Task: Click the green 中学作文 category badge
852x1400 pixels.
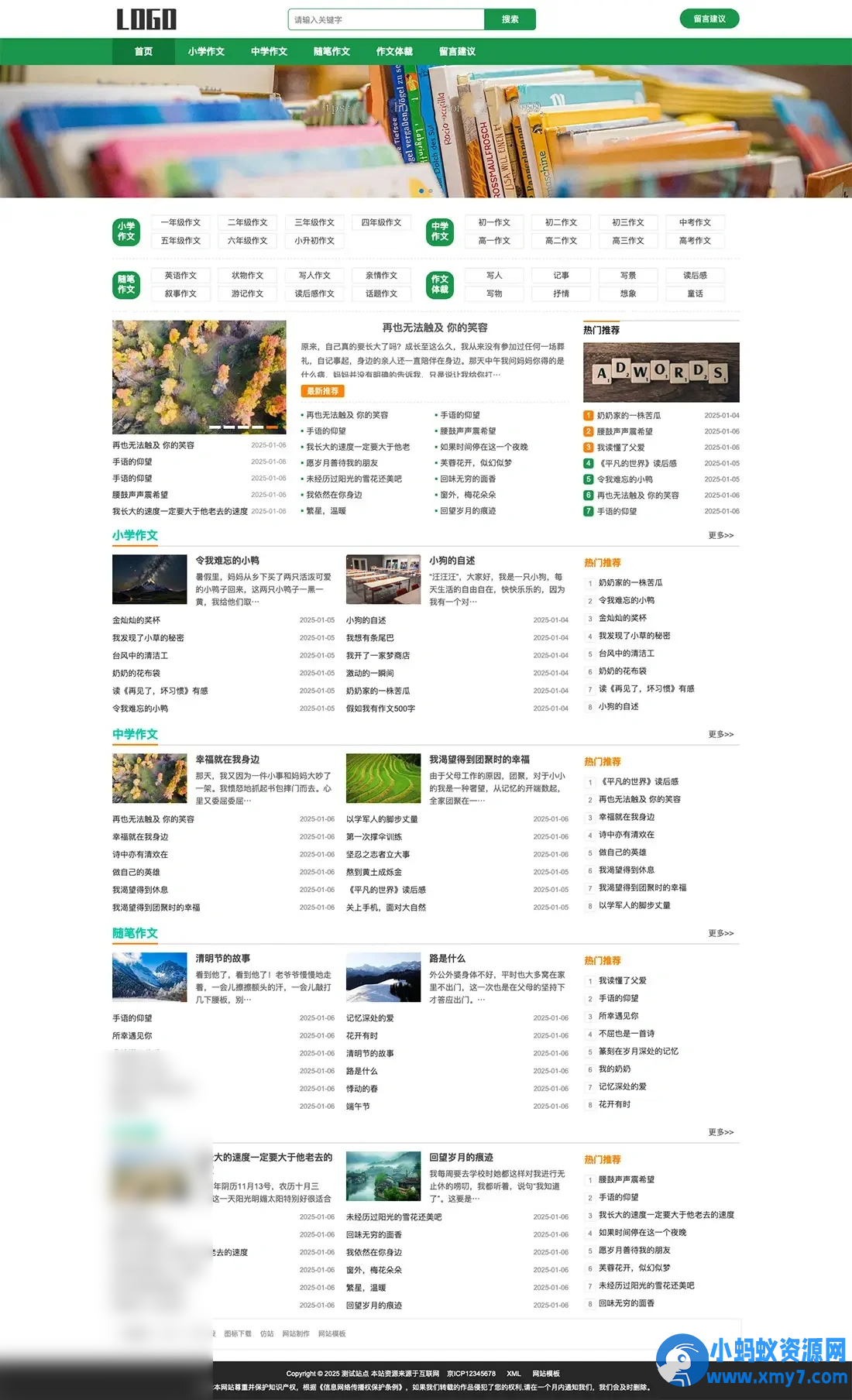Action: point(440,232)
